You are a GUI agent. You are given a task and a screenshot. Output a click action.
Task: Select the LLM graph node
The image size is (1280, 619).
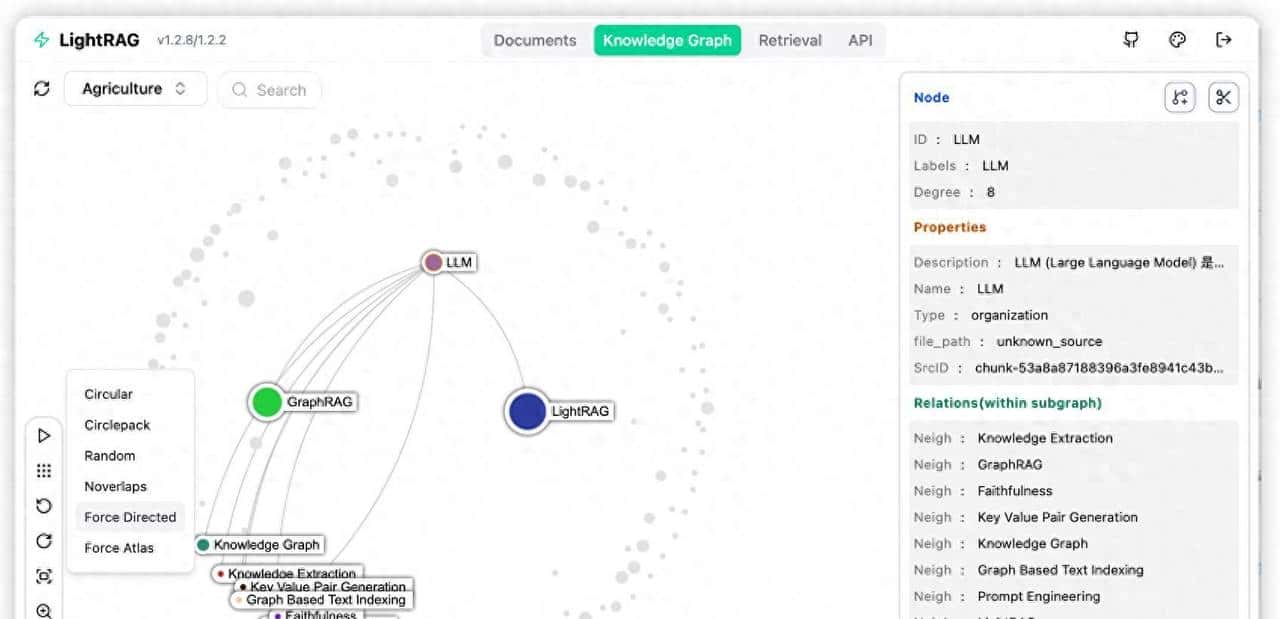point(433,262)
